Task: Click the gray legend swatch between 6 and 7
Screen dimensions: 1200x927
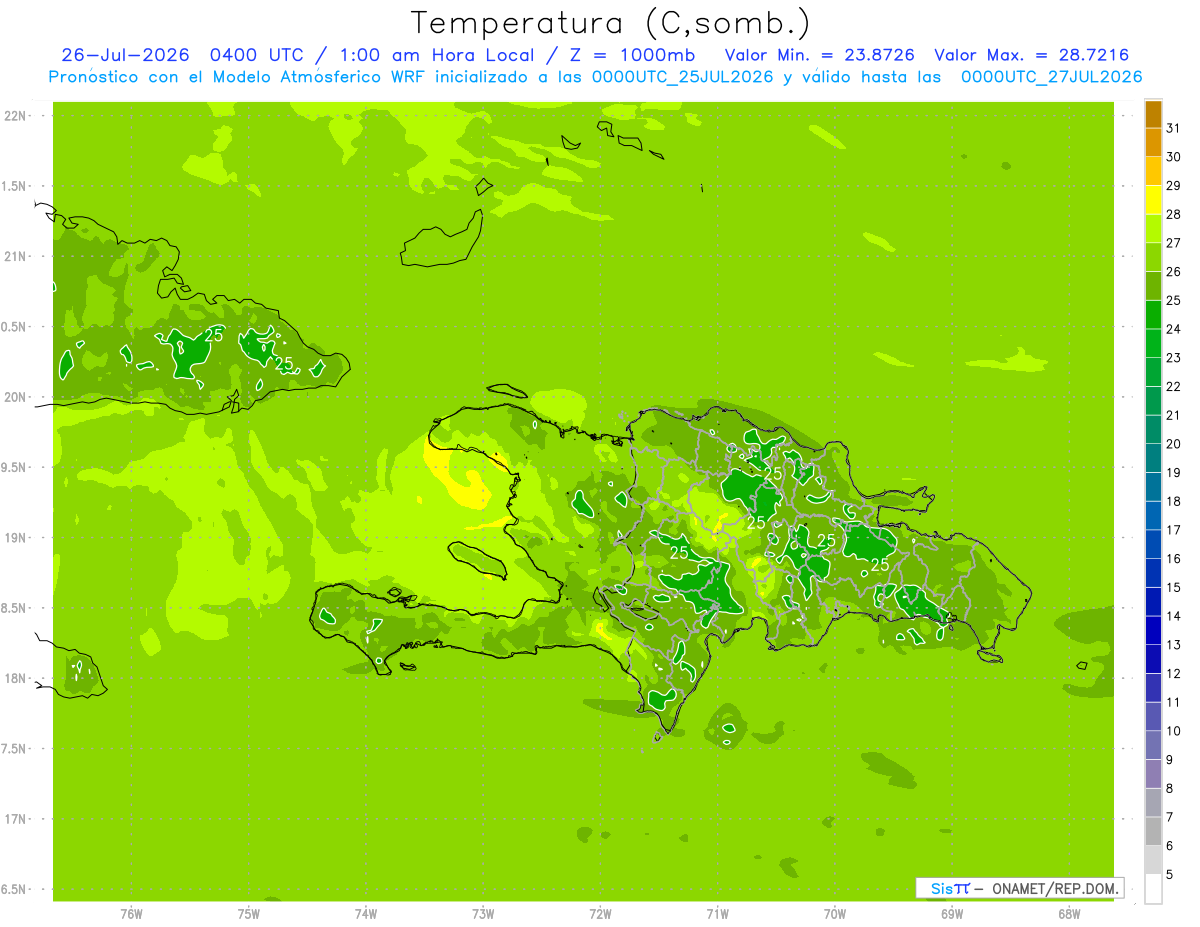Action: (1153, 831)
